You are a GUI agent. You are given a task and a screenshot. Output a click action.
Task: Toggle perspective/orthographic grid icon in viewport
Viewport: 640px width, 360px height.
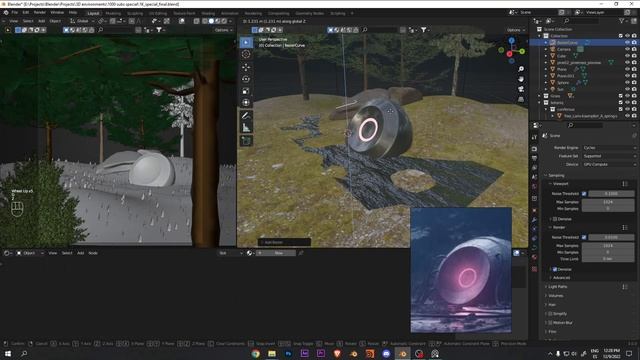521,99
